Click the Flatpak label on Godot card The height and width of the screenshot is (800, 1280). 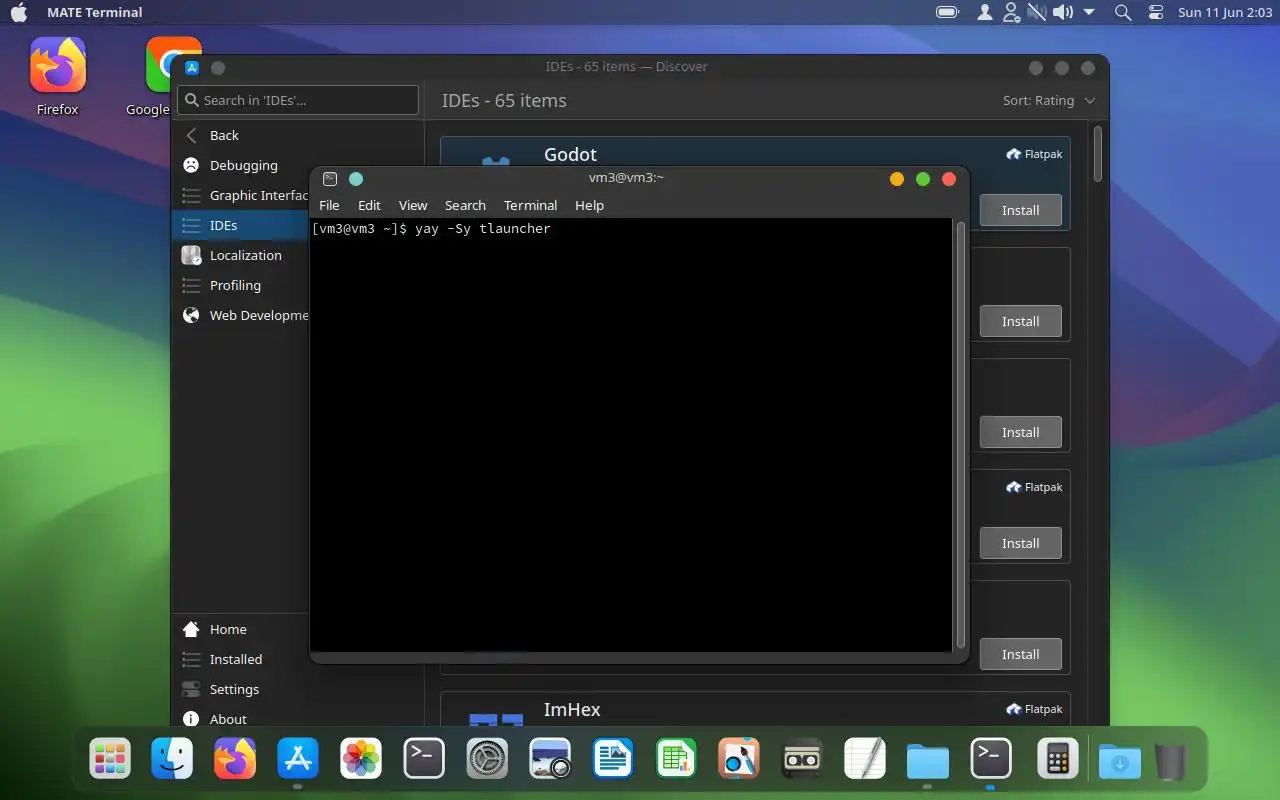(x=1034, y=154)
